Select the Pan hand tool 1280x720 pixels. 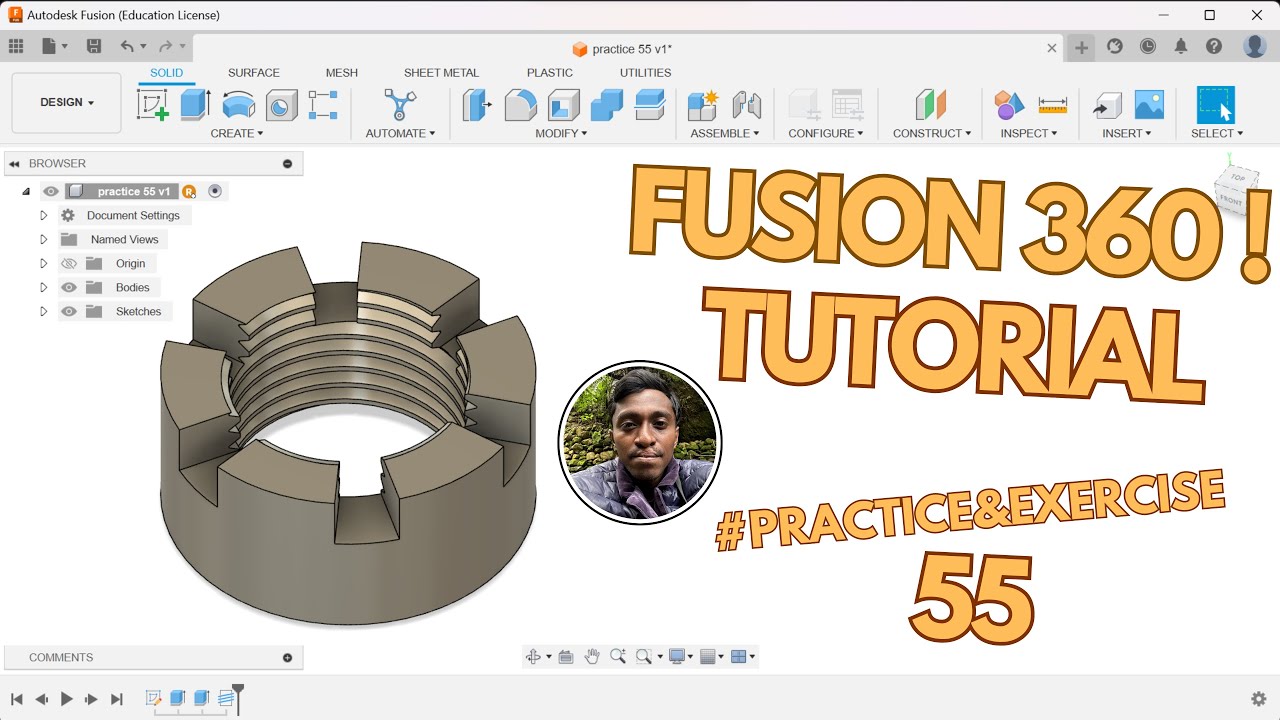click(592, 656)
